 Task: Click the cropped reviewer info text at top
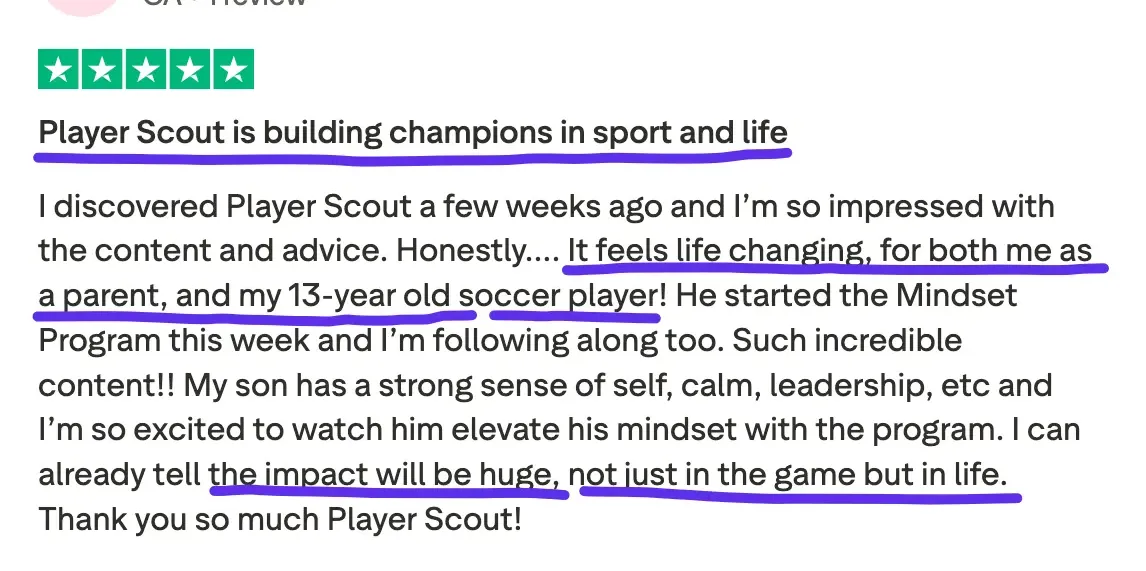click(225, 3)
